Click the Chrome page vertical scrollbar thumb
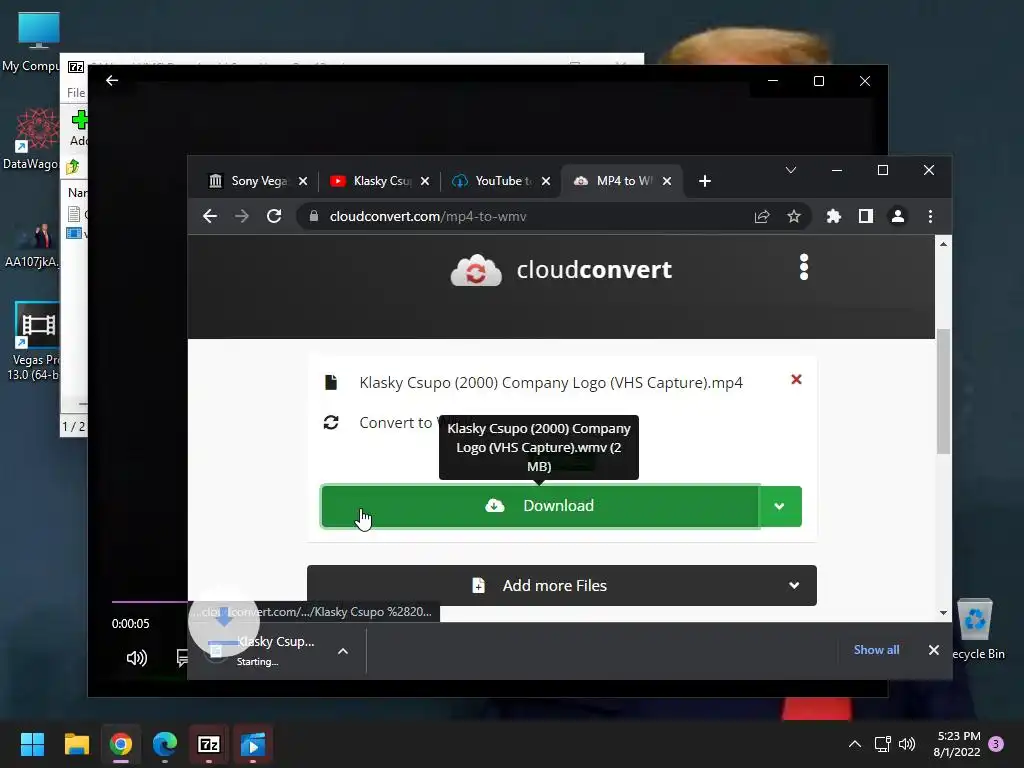This screenshot has width=1024, height=768. pyautogui.click(x=944, y=391)
